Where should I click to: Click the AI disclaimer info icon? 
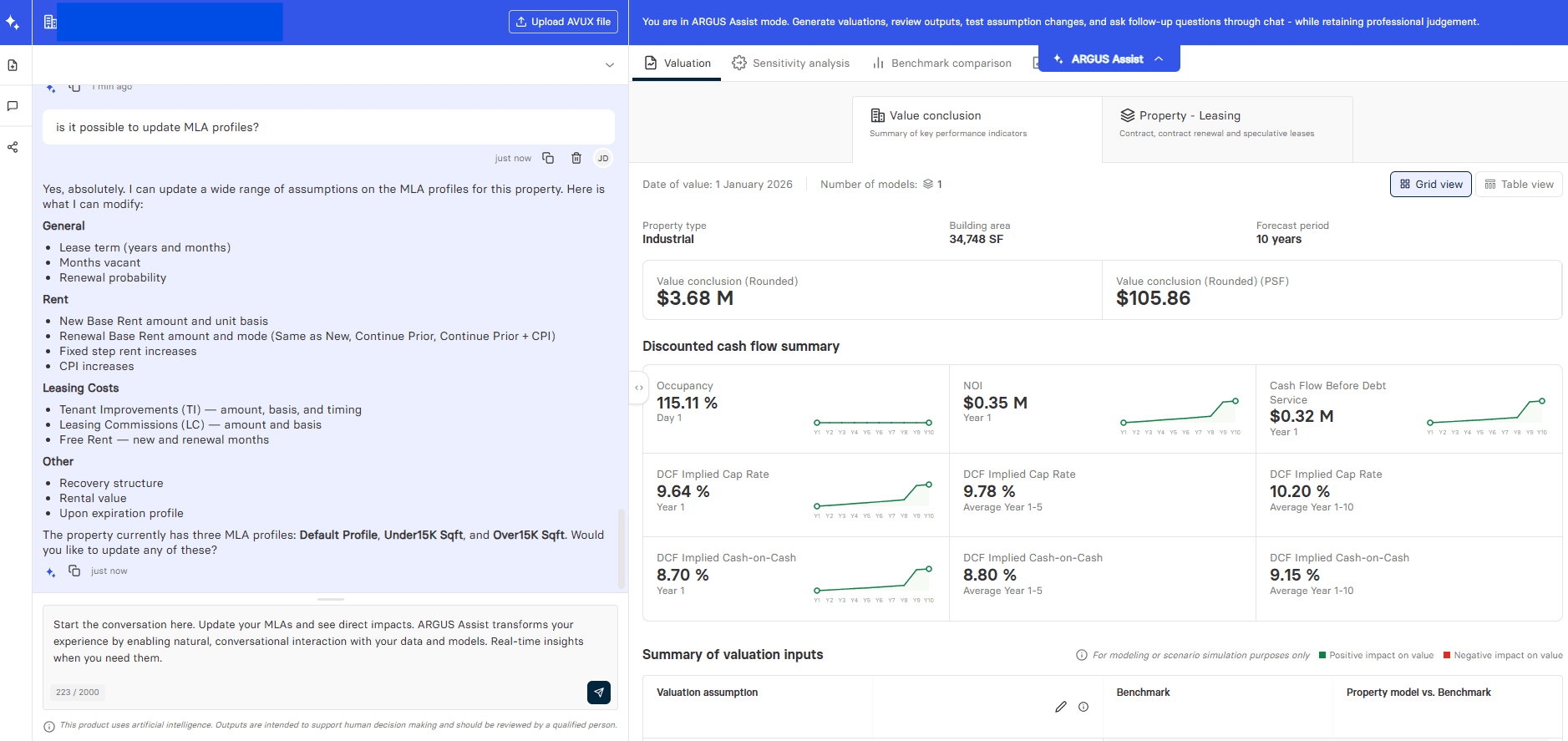coord(49,726)
